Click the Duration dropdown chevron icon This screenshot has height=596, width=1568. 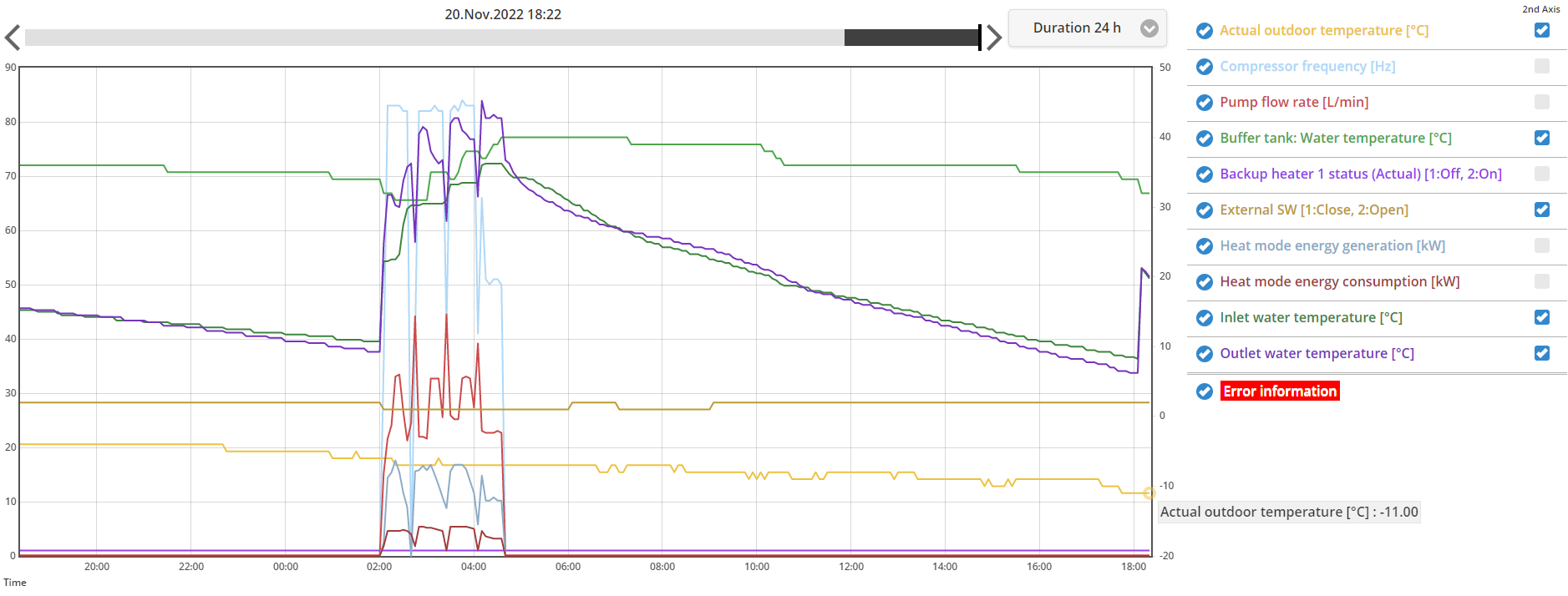tap(1149, 28)
